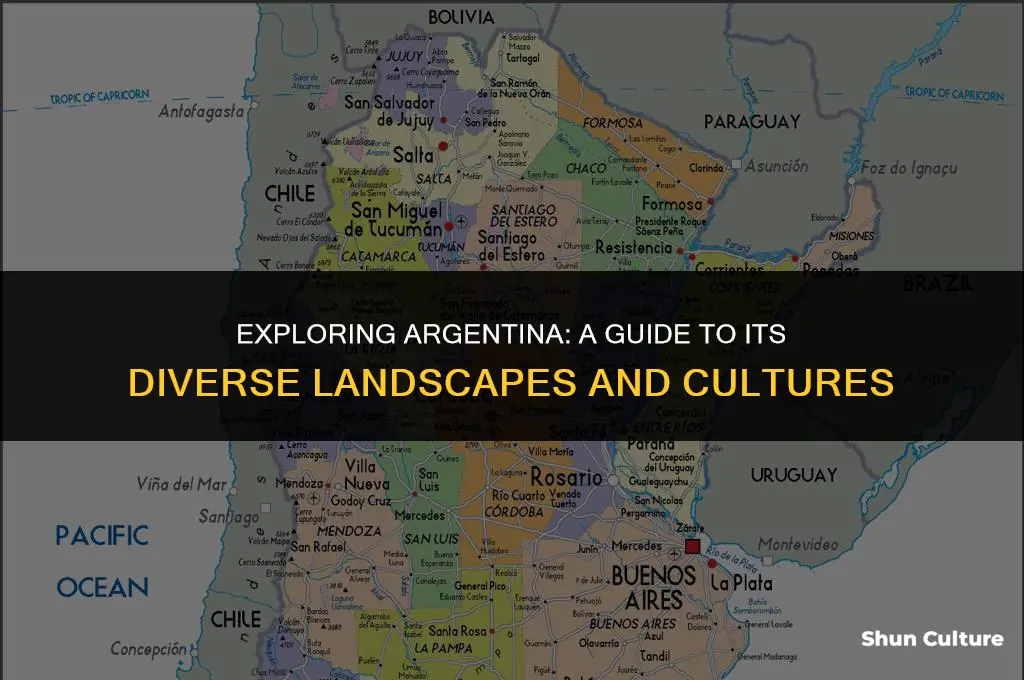The height and width of the screenshot is (680, 1024).
Task: Select the San Salvador de Jujuy label
Action: (389, 111)
